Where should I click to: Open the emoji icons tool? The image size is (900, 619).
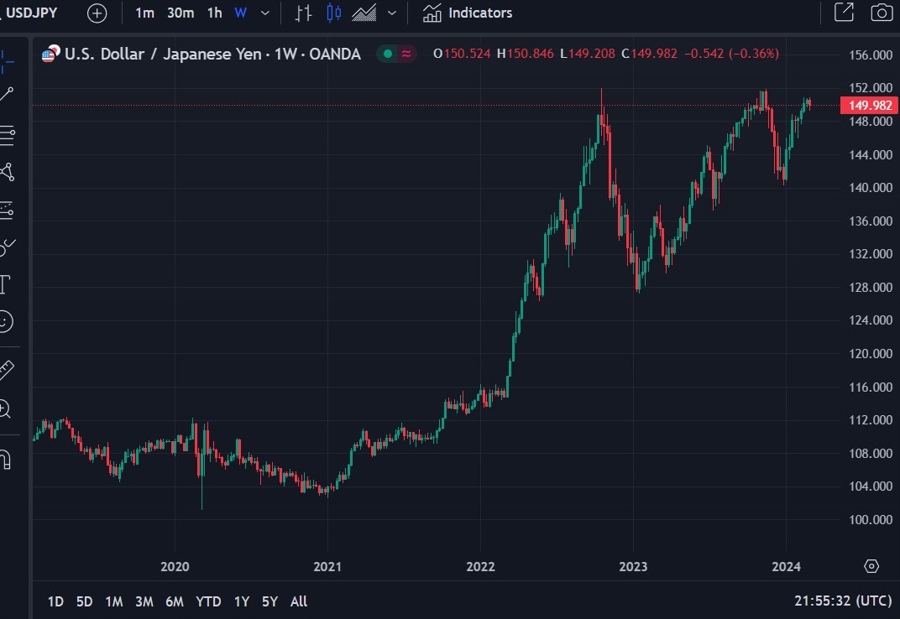pos(5,322)
